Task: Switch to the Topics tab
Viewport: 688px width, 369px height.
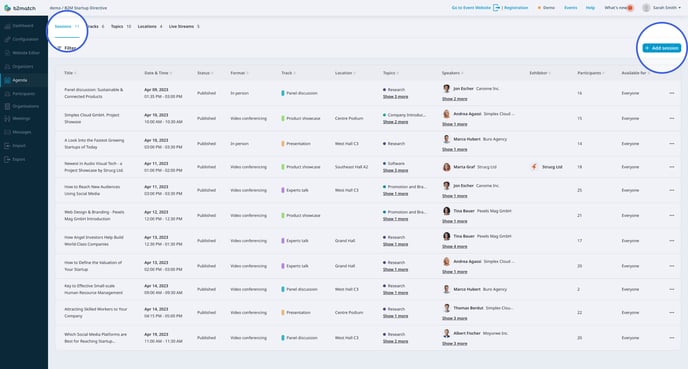Action: 121,26
